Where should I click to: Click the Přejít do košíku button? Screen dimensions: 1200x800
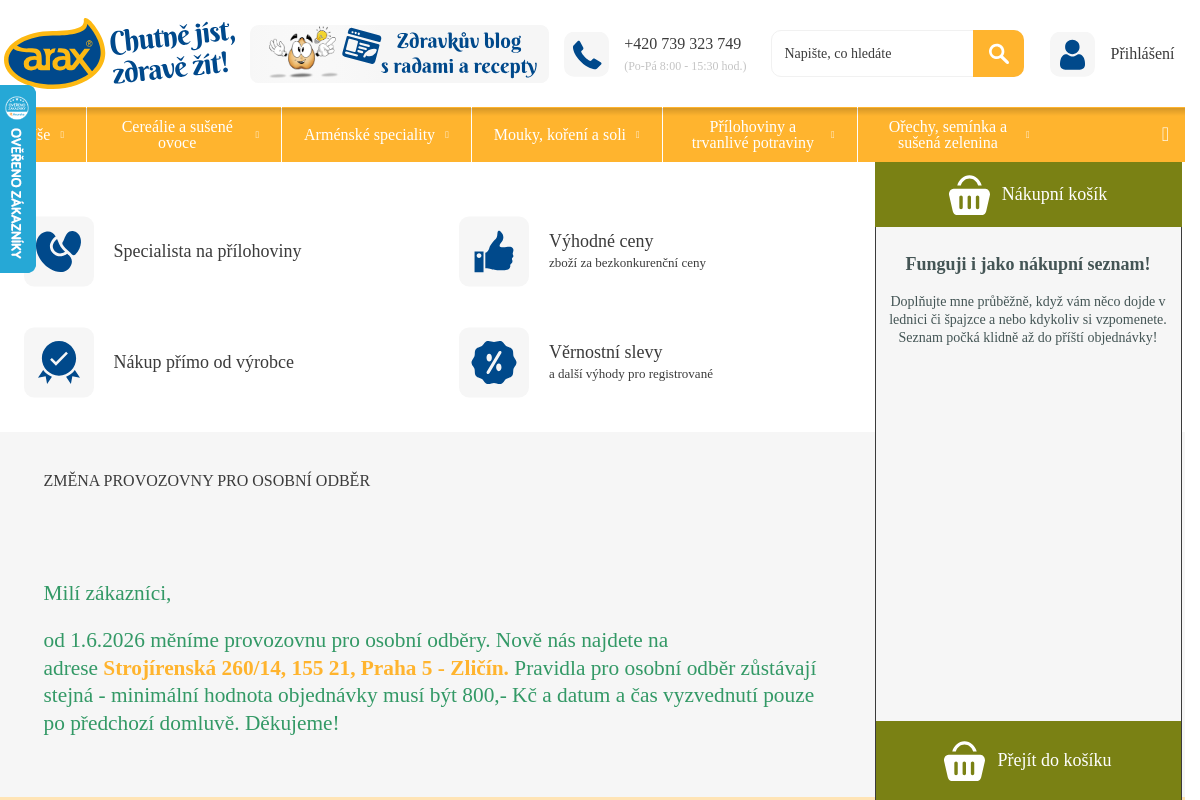(1028, 761)
